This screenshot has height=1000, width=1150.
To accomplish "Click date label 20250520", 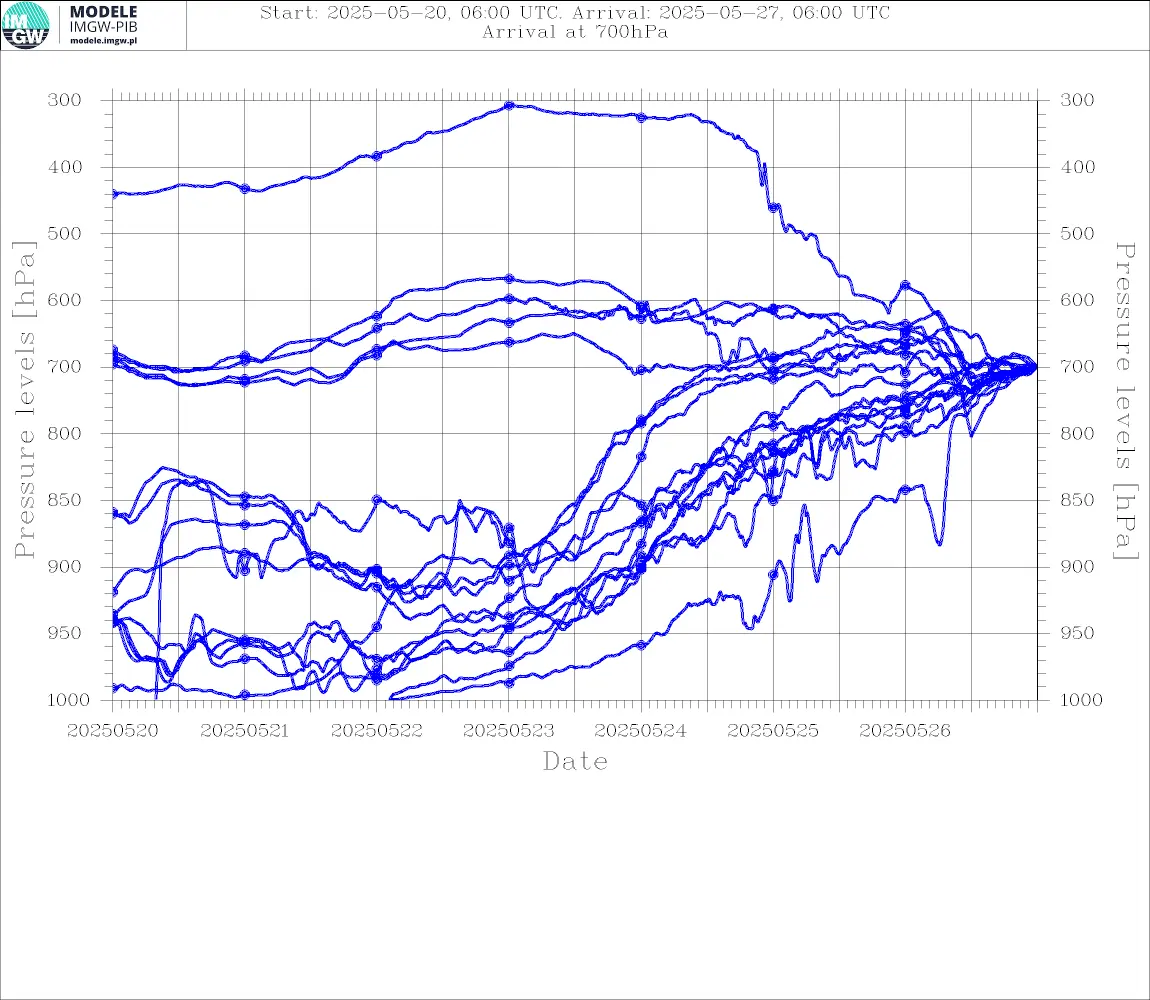I will point(112,731).
